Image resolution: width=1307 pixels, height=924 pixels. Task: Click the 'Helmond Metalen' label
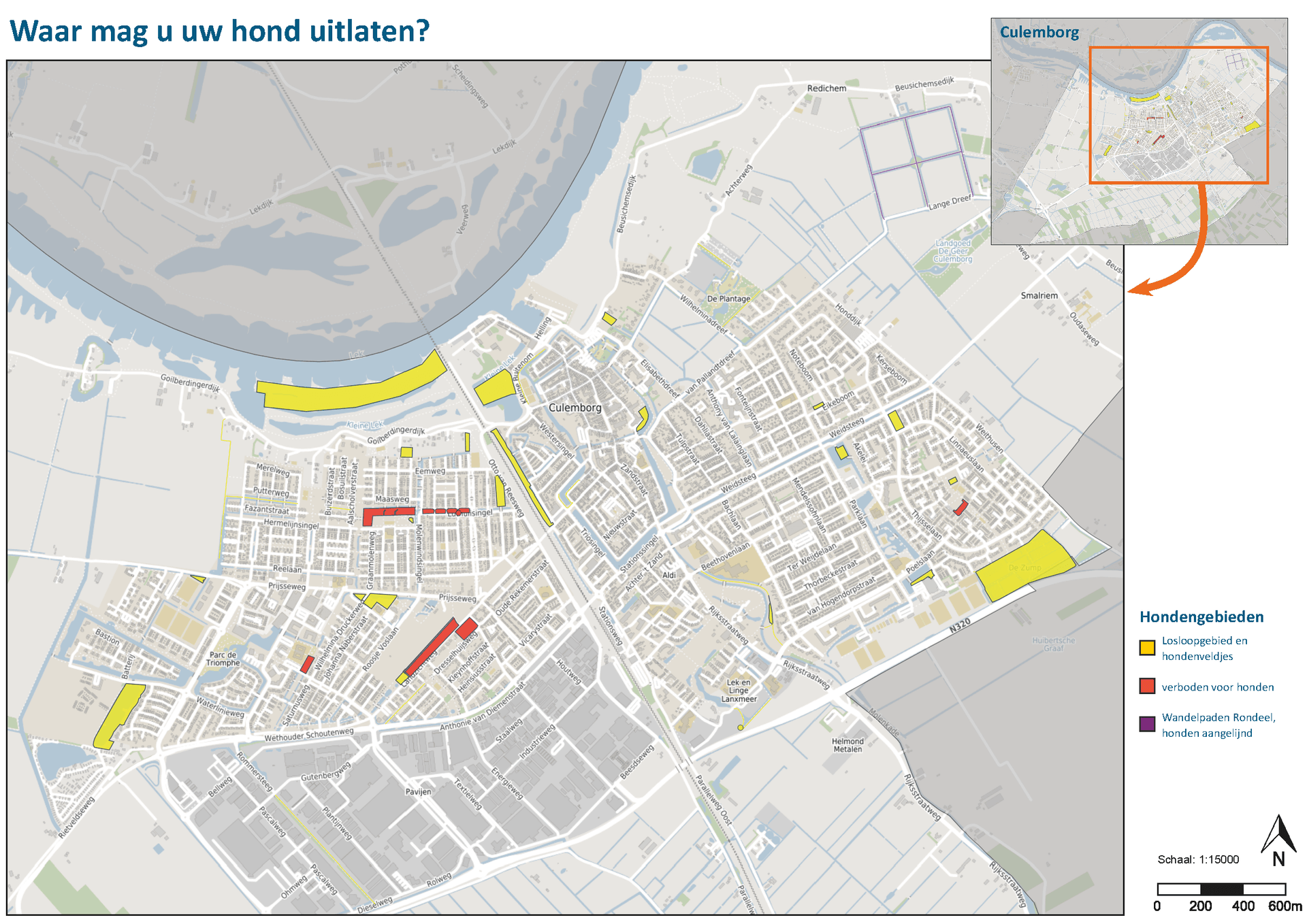coord(848,745)
